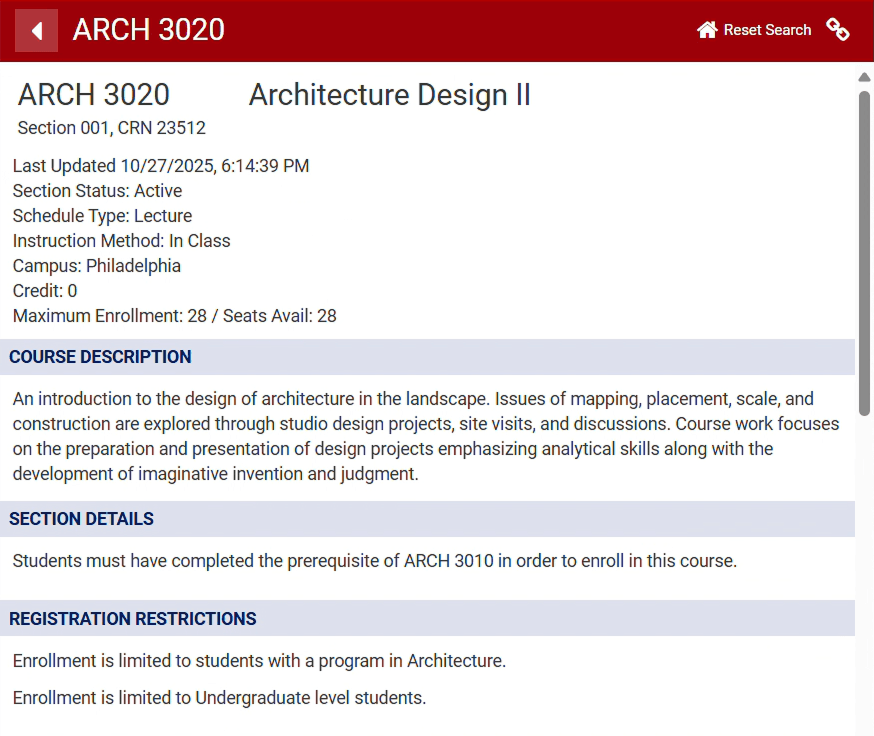The height and width of the screenshot is (736, 874).
Task: Click the Section 001, CRN 23512 text
Action: pyautogui.click(x=111, y=128)
